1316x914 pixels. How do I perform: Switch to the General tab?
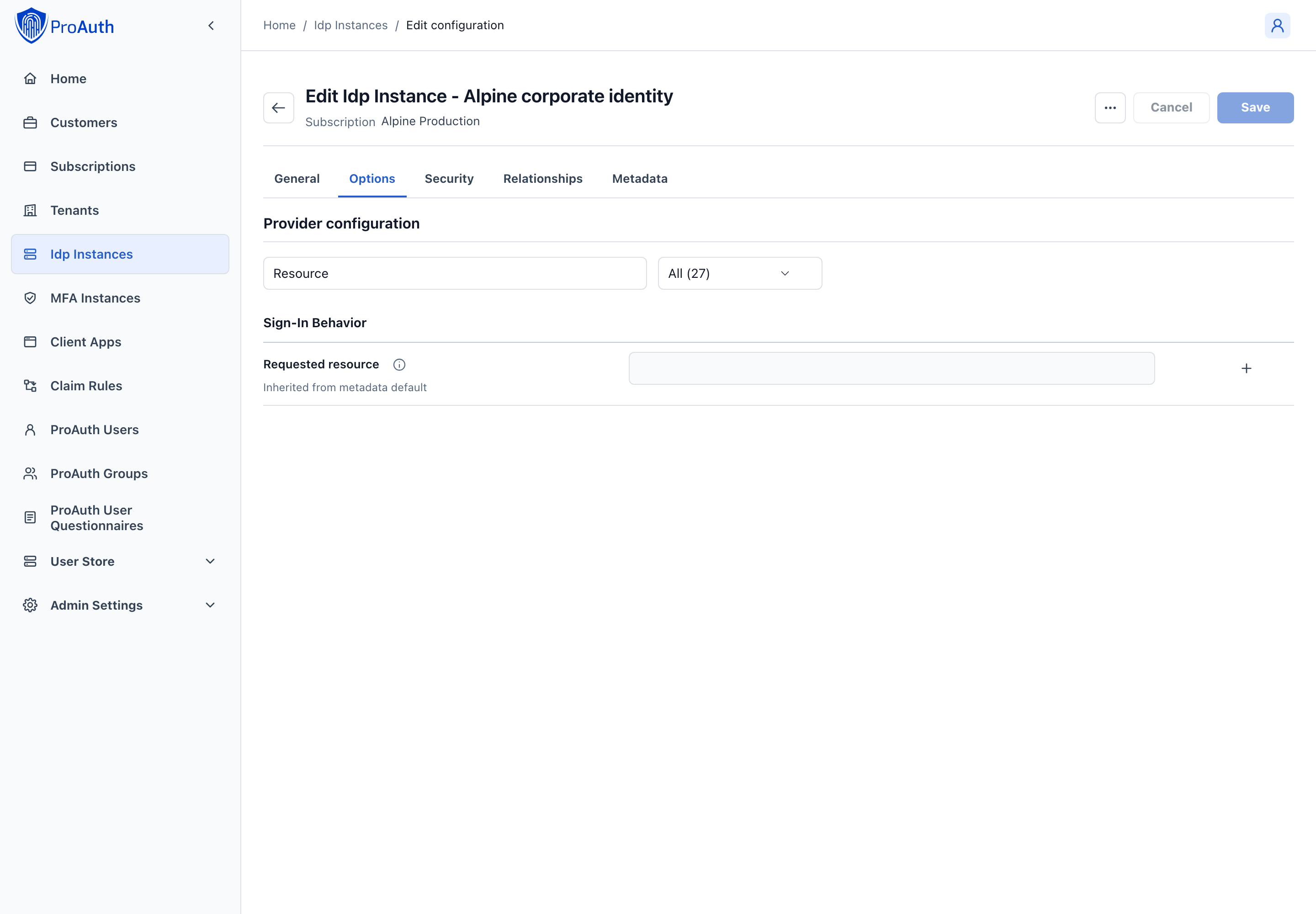(x=297, y=179)
